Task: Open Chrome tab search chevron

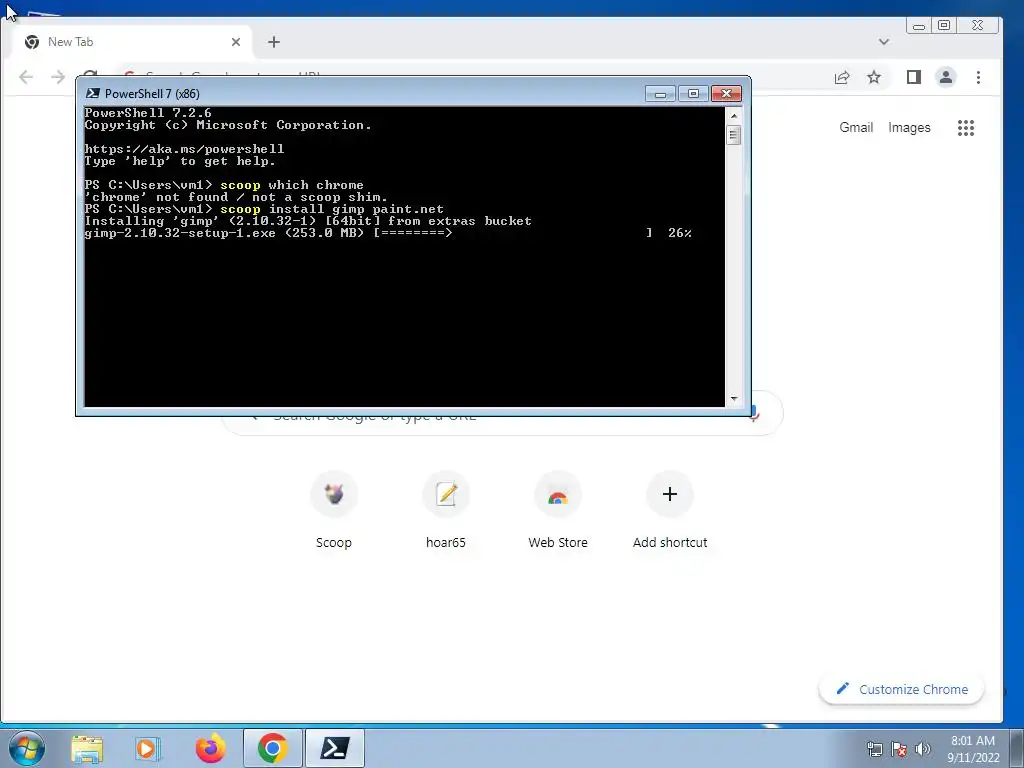Action: (x=884, y=42)
